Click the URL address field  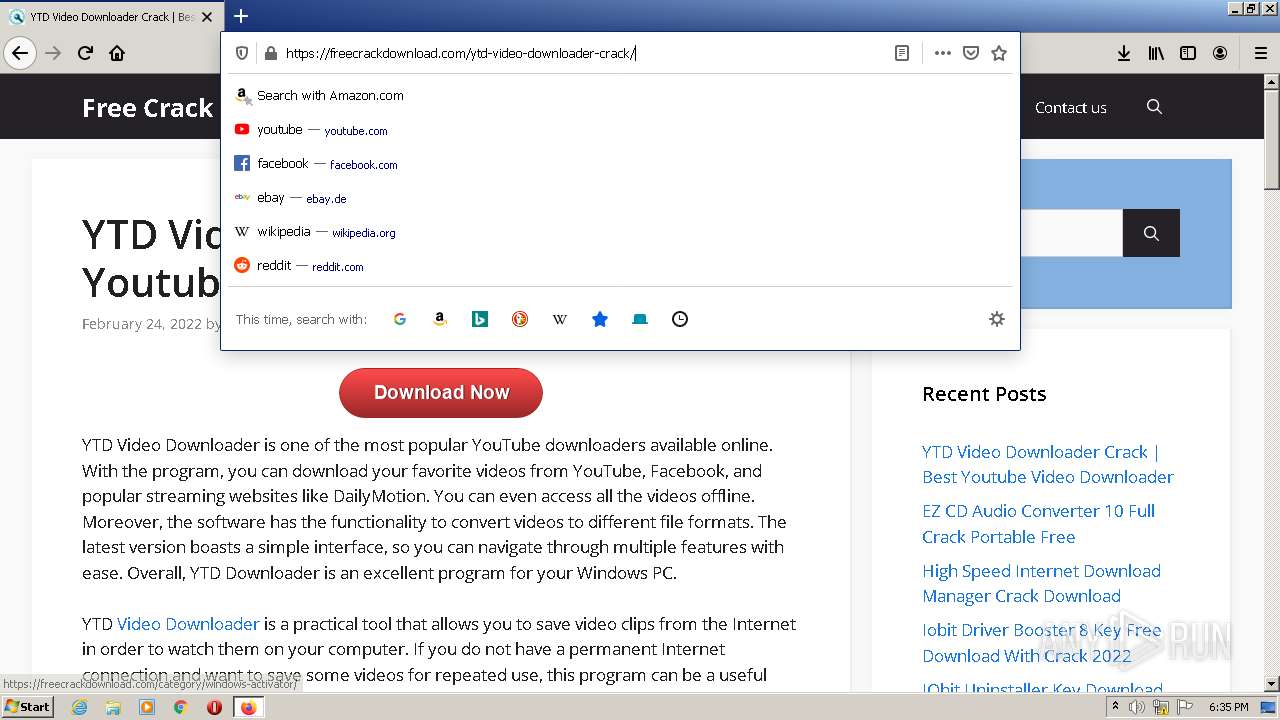coord(584,53)
